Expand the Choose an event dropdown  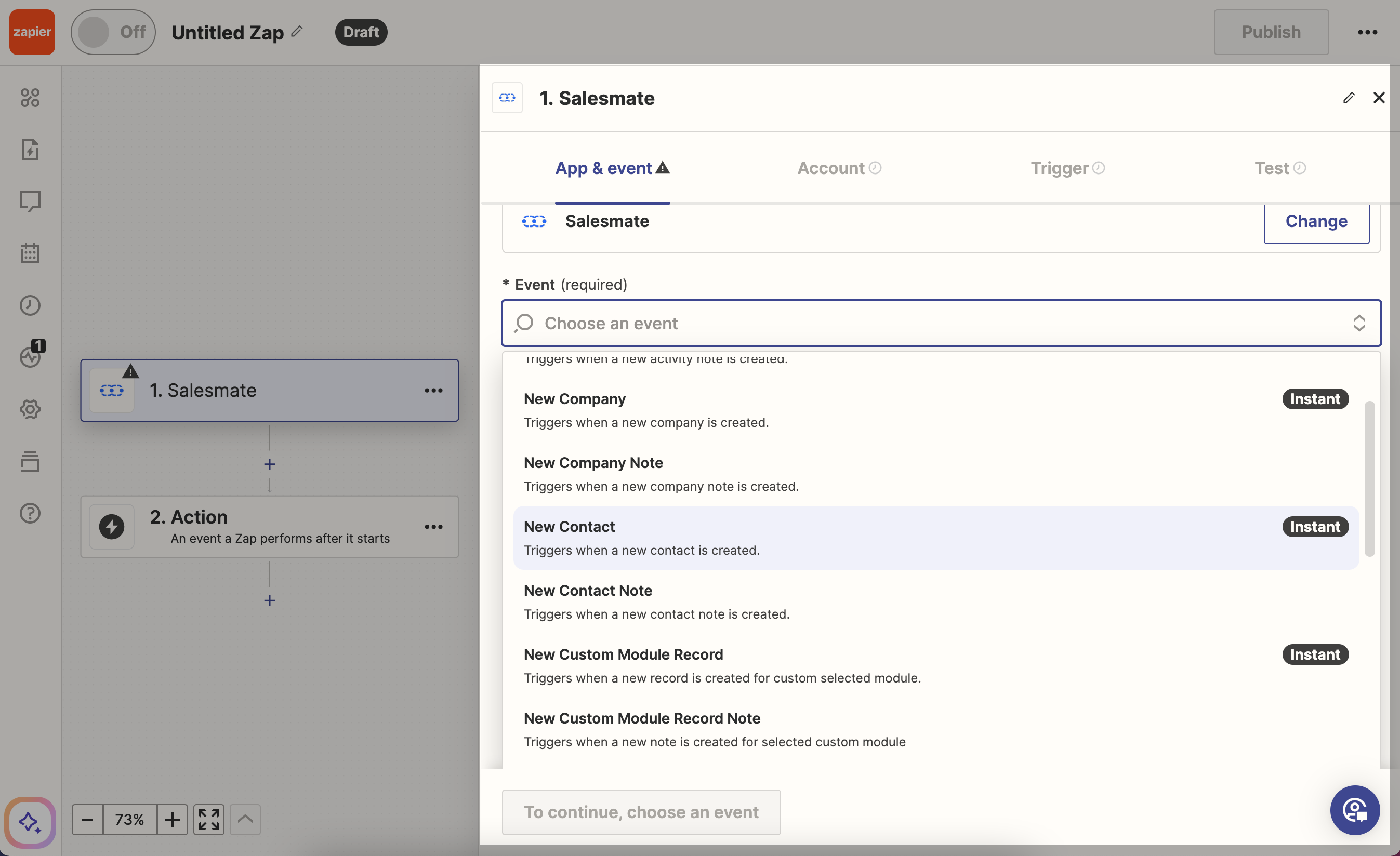941,323
